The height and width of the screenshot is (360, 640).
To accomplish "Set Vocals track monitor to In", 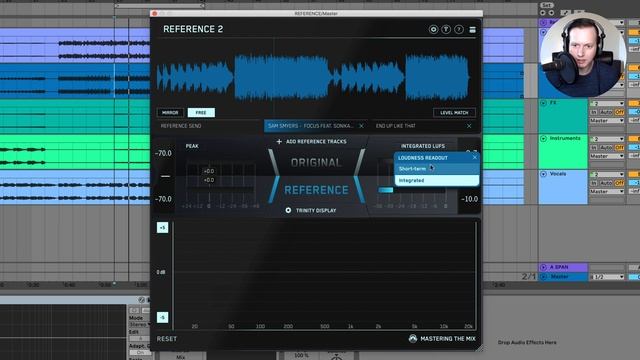I will [x=594, y=183].
